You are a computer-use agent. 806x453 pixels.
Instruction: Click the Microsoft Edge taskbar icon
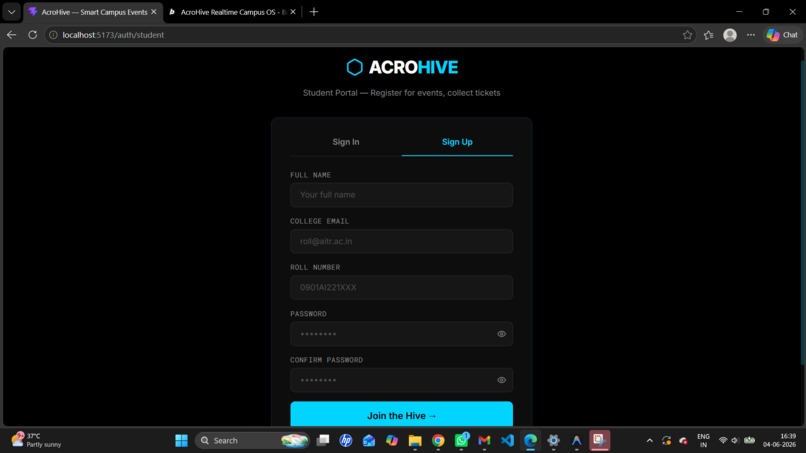coord(530,441)
